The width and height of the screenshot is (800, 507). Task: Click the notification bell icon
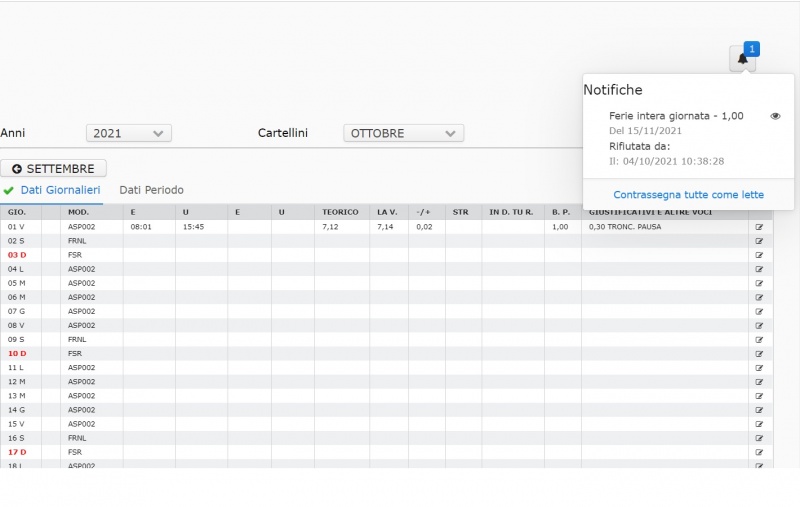[x=742, y=59]
